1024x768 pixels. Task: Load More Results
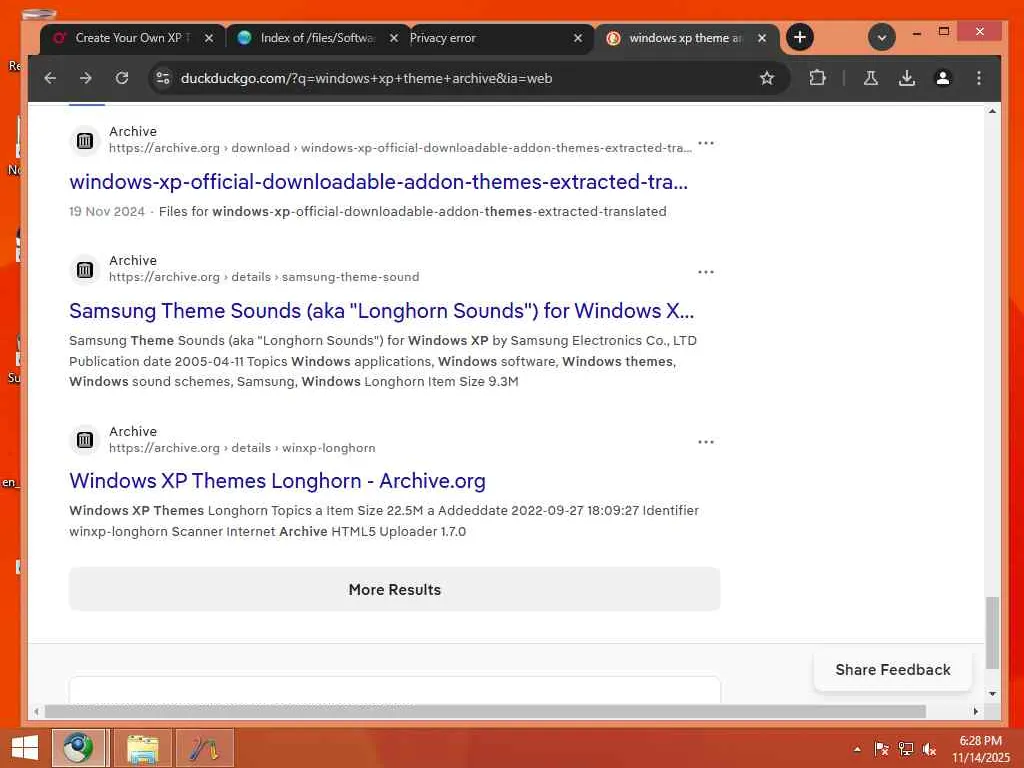394,590
